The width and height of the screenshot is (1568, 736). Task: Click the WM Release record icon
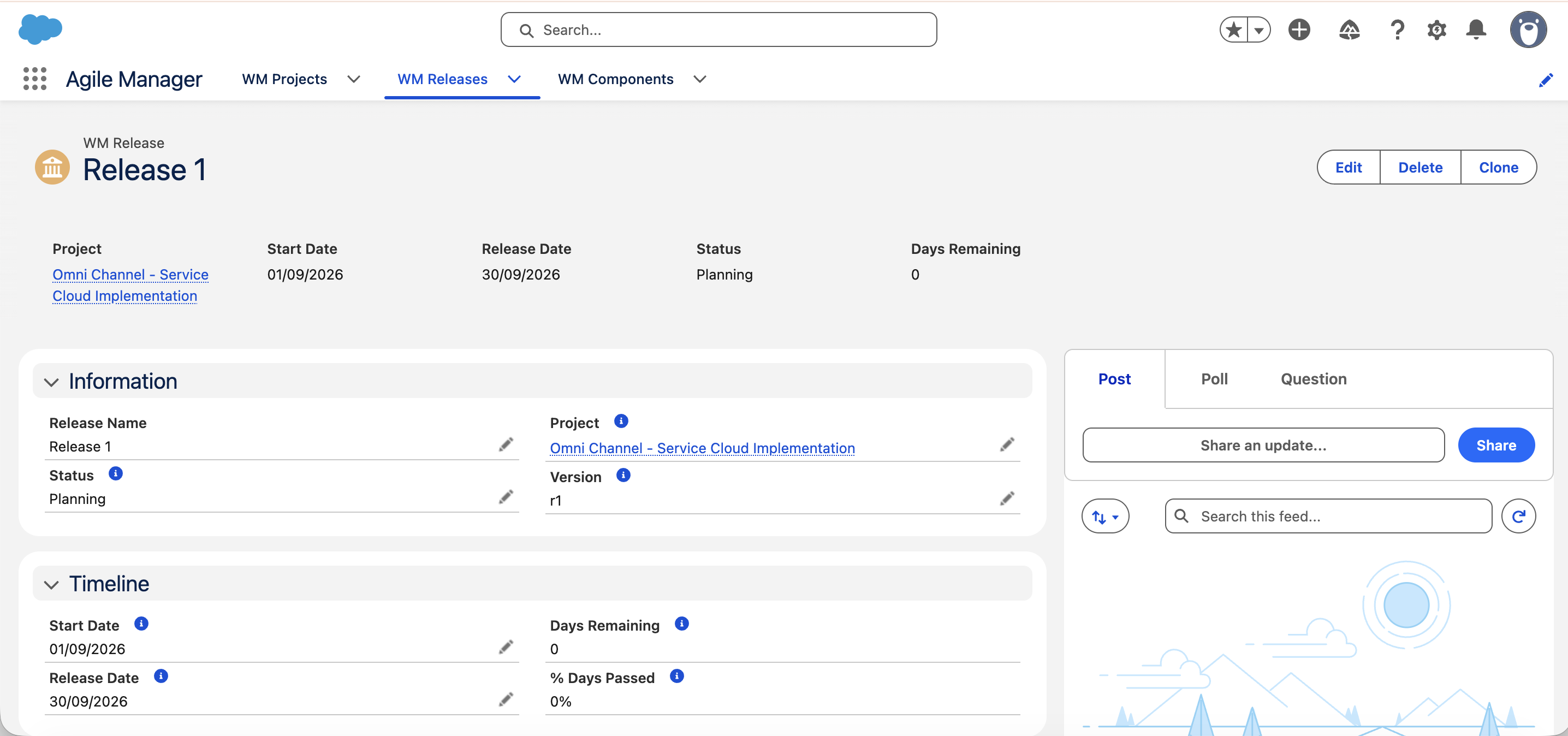(52, 167)
